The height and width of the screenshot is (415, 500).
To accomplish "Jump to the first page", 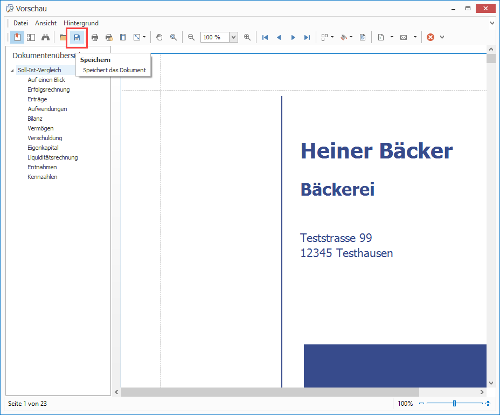I will point(265,37).
